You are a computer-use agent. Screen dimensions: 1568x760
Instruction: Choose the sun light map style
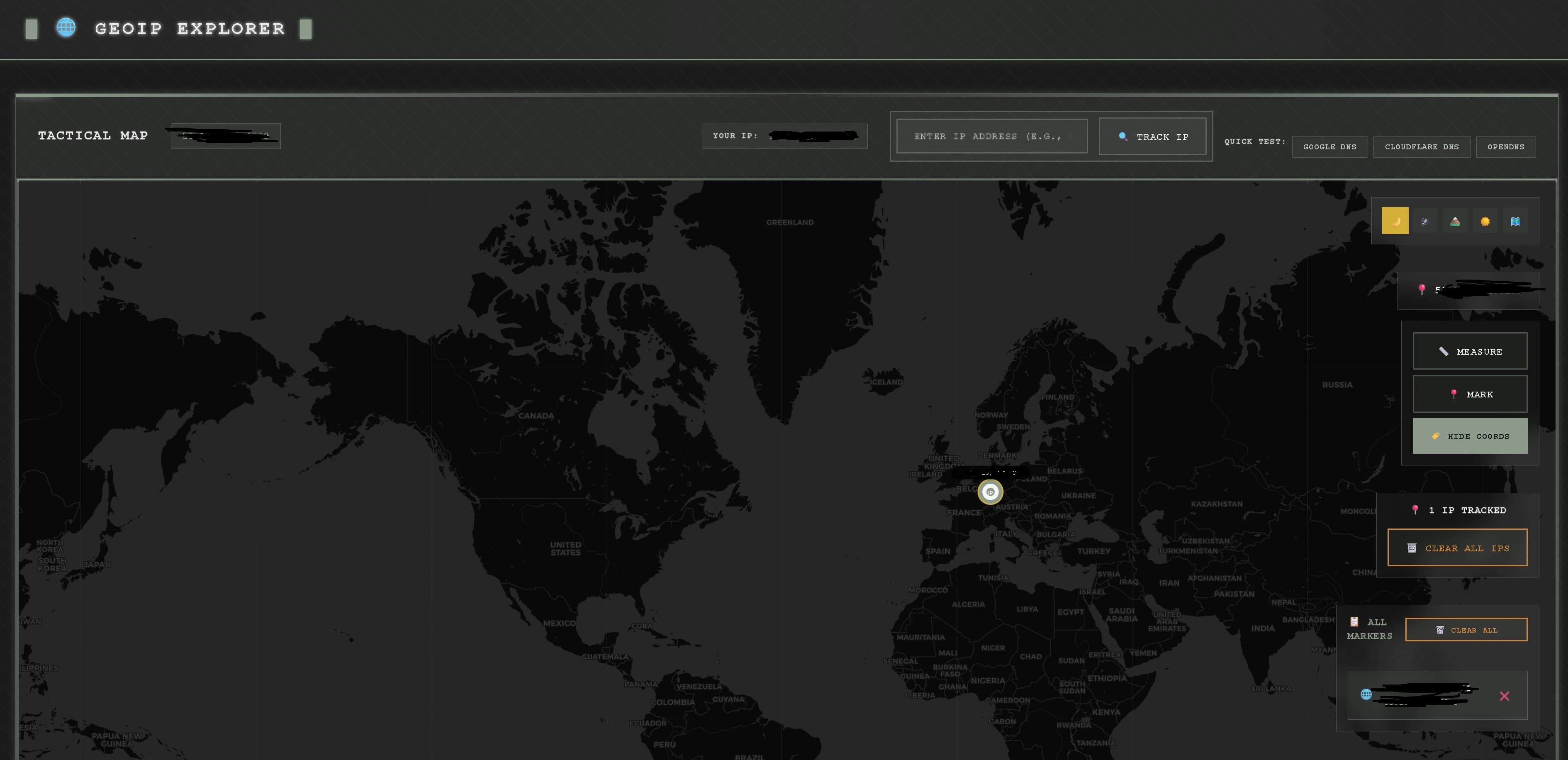click(1485, 220)
